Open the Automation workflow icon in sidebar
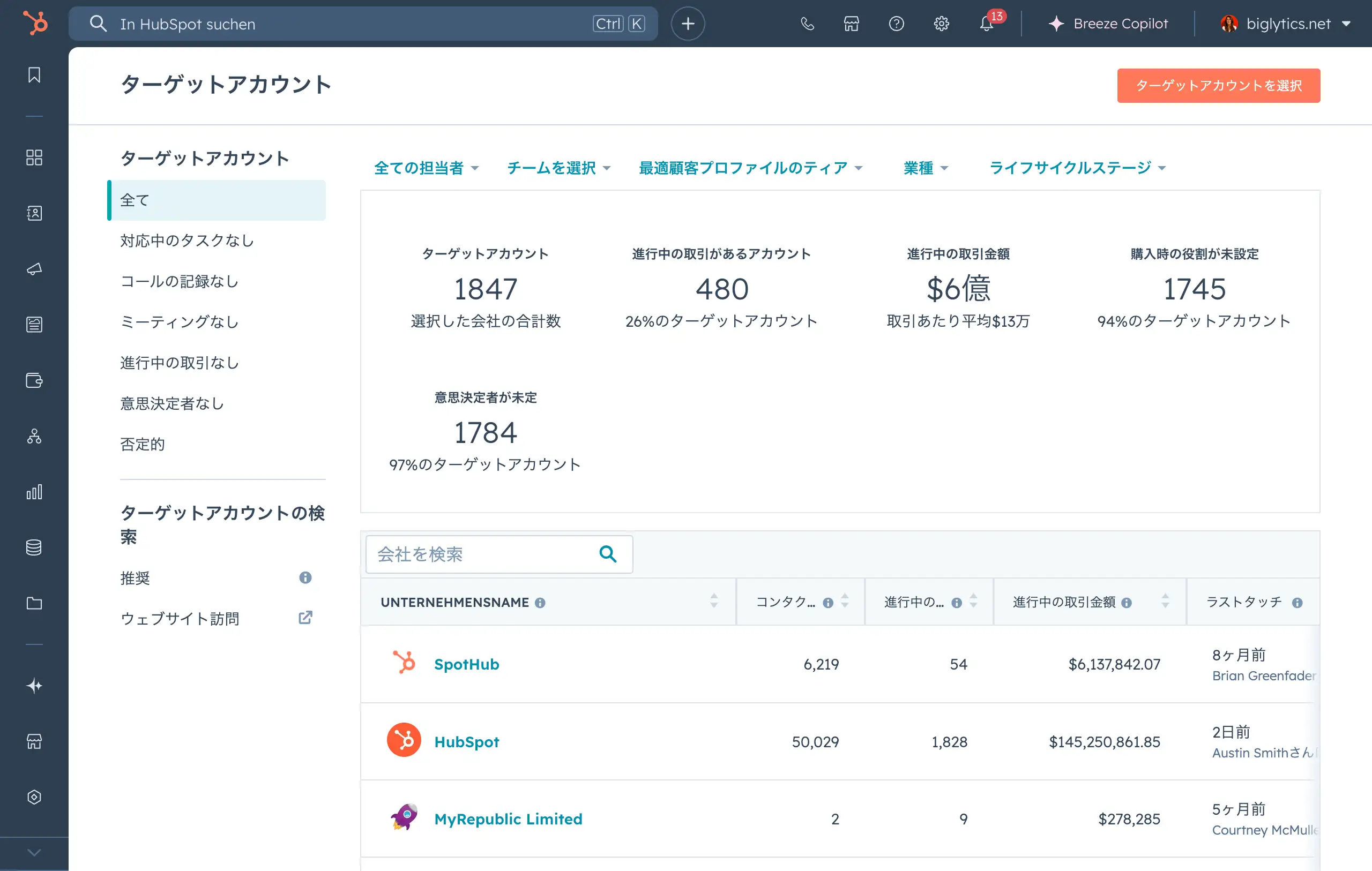This screenshot has width=1372, height=871. pyautogui.click(x=34, y=437)
